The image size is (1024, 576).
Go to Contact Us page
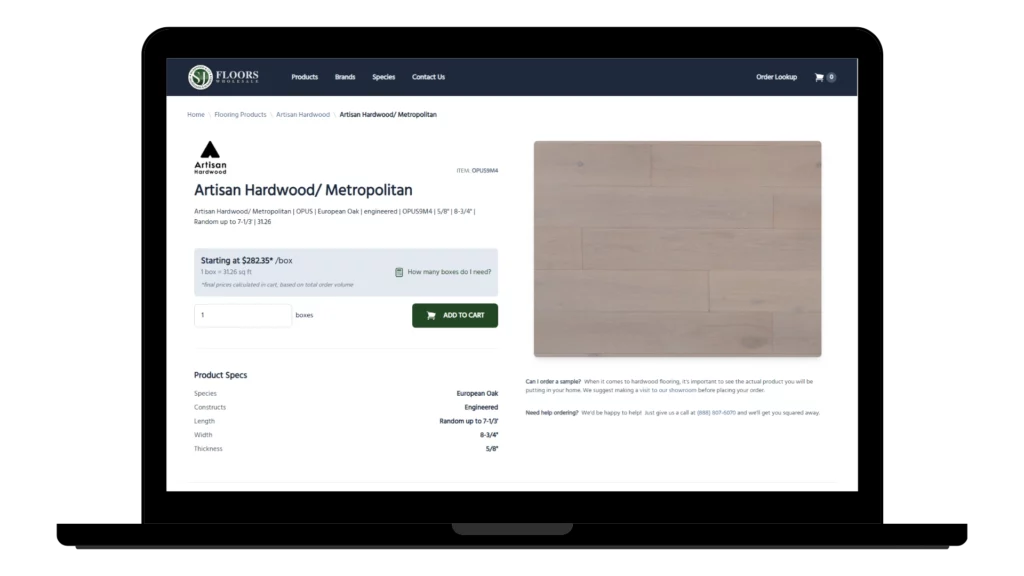click(428, 77)
